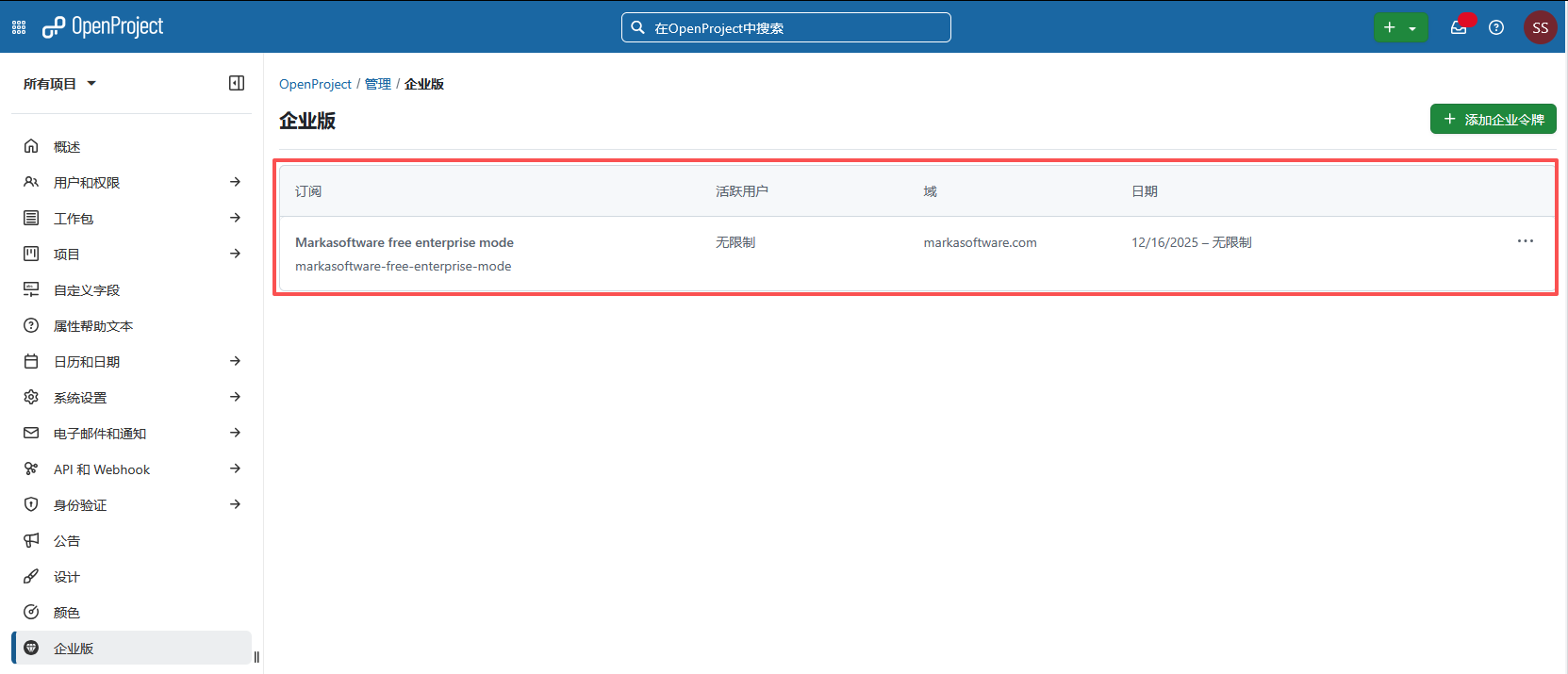The image size is (1568, 674).
Task: Open the 颜色 menu item
Action: 131,612
